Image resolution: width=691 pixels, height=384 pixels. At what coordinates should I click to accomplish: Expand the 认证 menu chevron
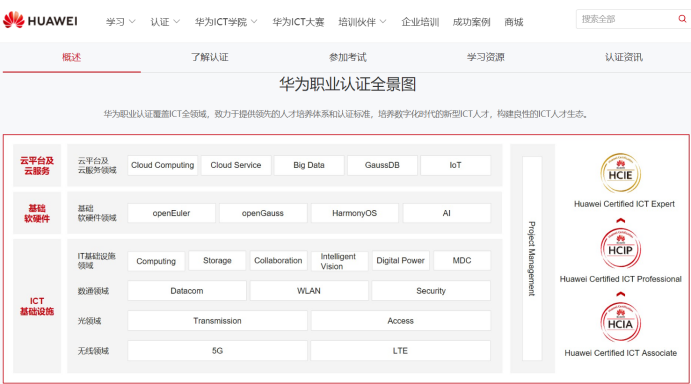[176, 21]
